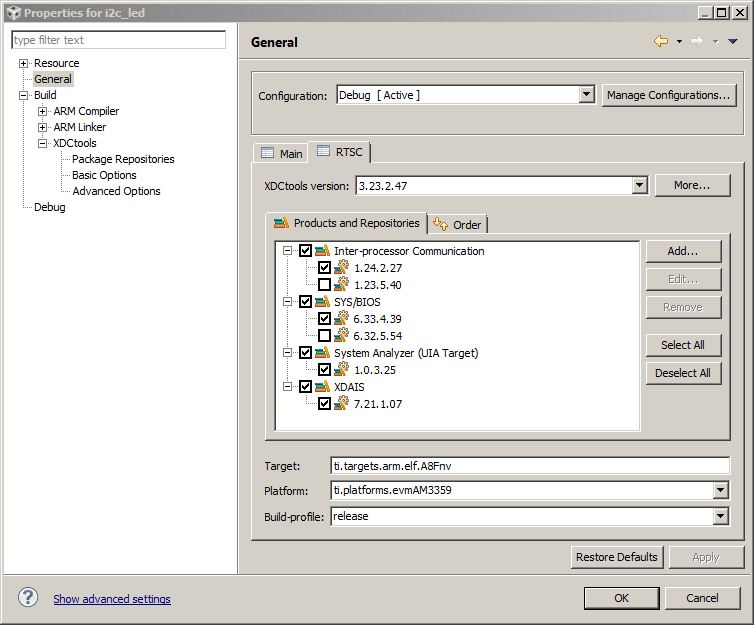
Task: Open the forward history dropdown arrow
Action: (716, 42)
